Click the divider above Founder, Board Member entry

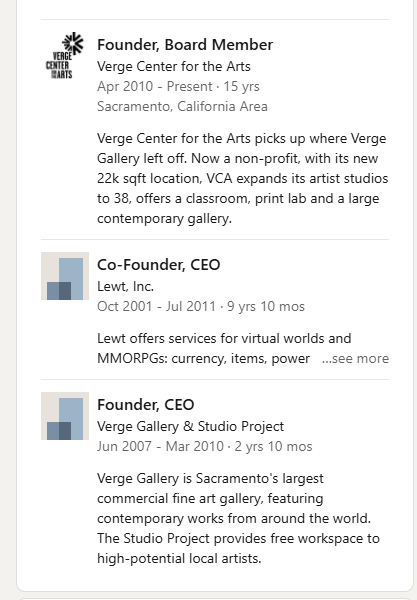tap(215, 20)
